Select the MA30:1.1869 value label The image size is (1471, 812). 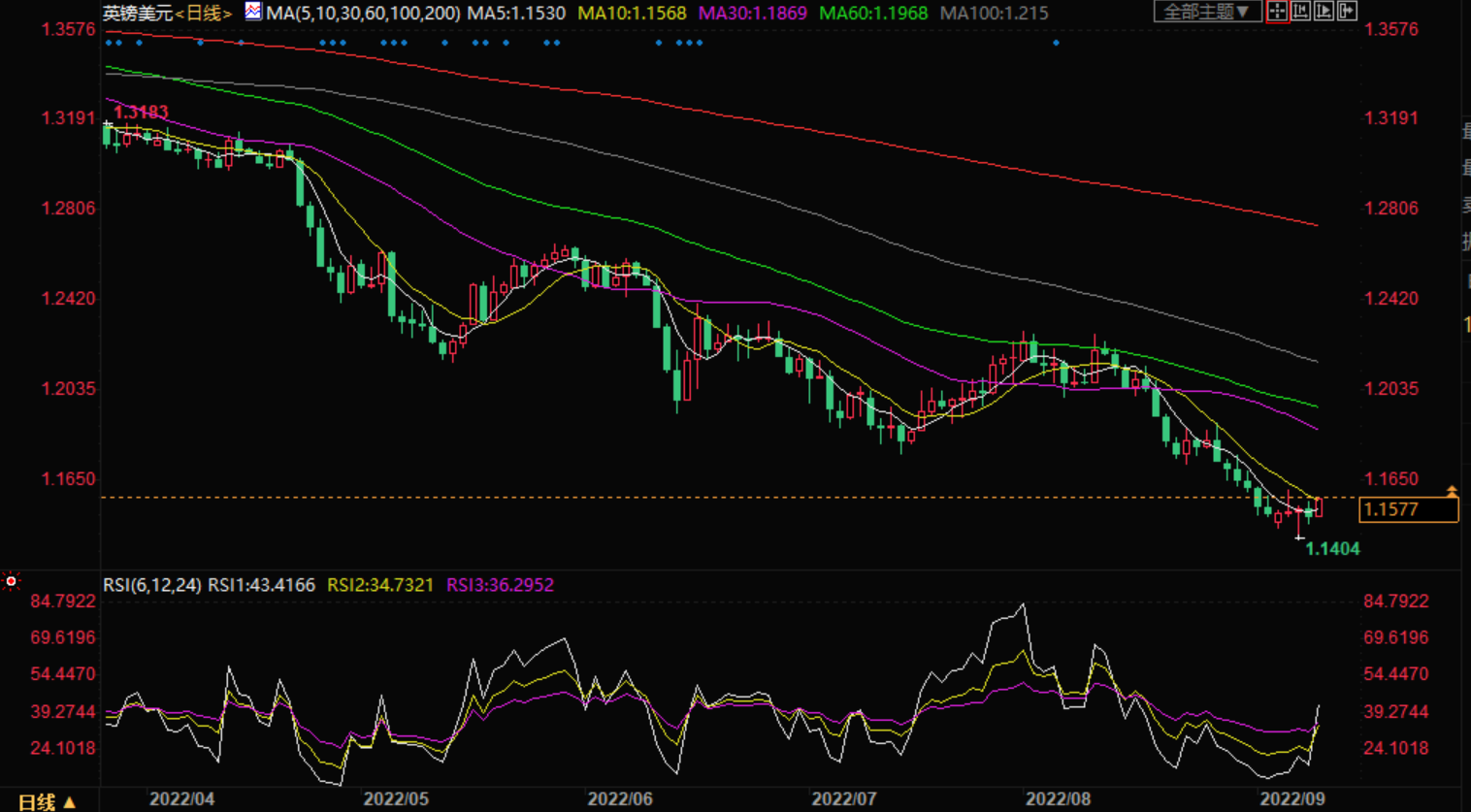point(752,14)
